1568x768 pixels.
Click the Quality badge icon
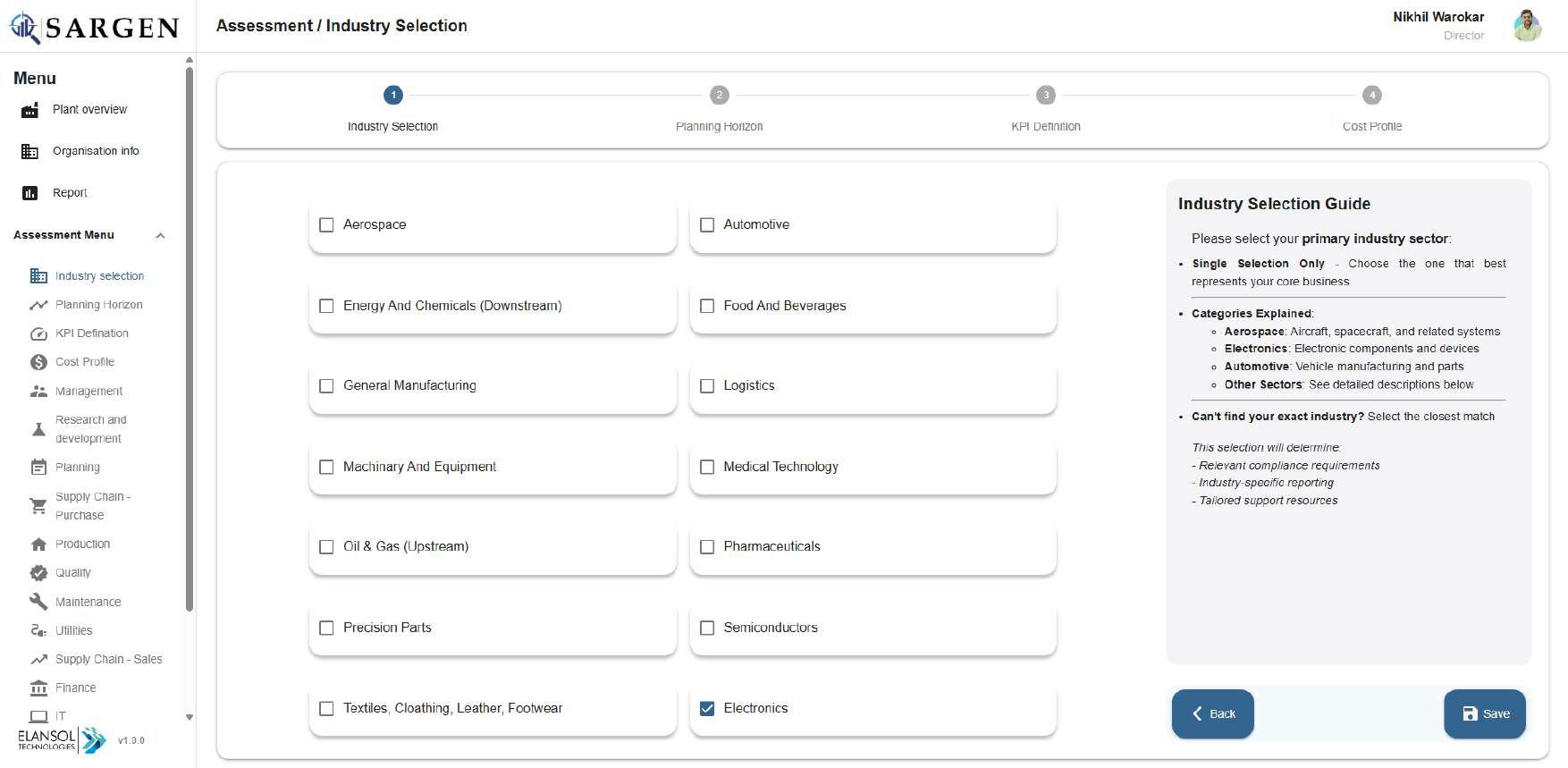click(x=38, y=573)
